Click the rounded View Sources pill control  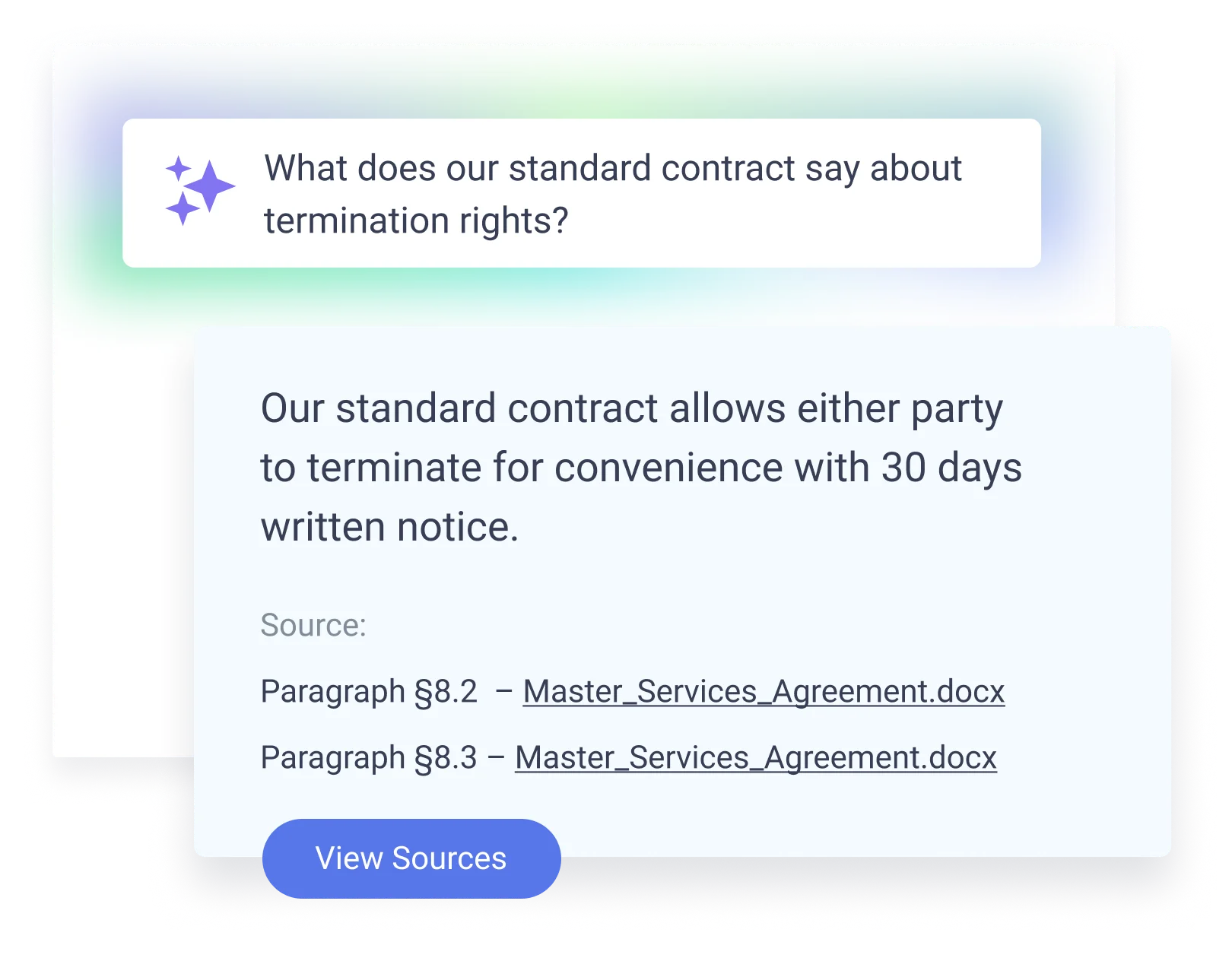click(411, 858)
